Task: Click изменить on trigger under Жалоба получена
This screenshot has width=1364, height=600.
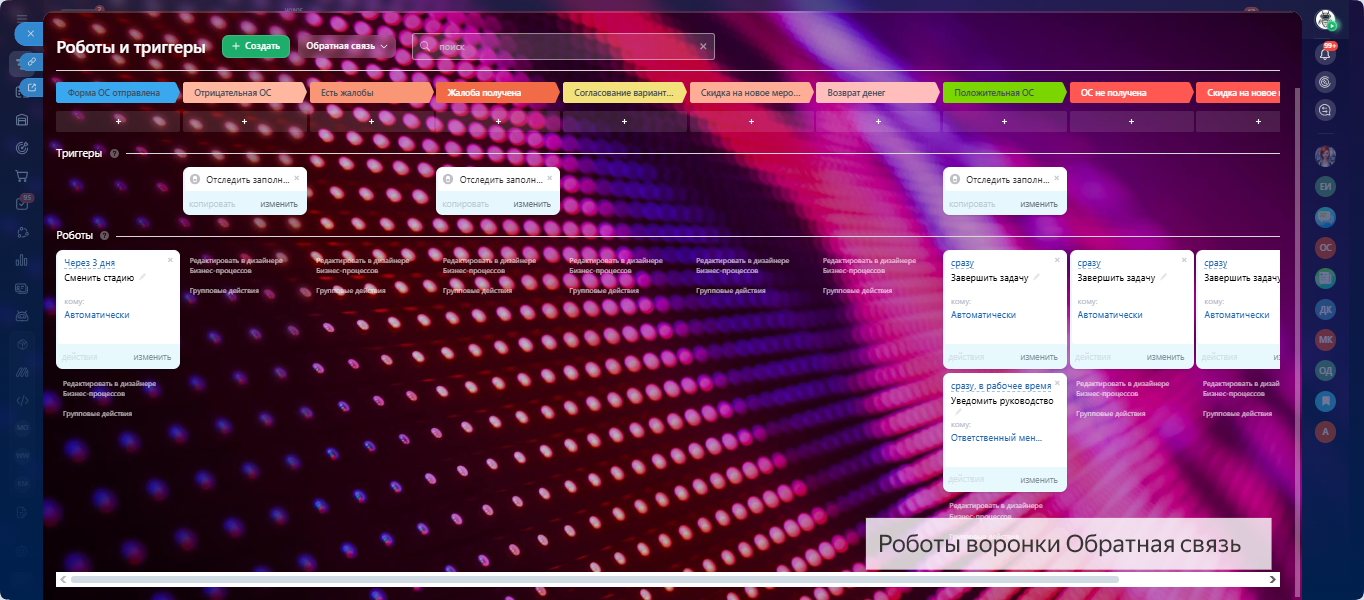Action: point(532,204)
